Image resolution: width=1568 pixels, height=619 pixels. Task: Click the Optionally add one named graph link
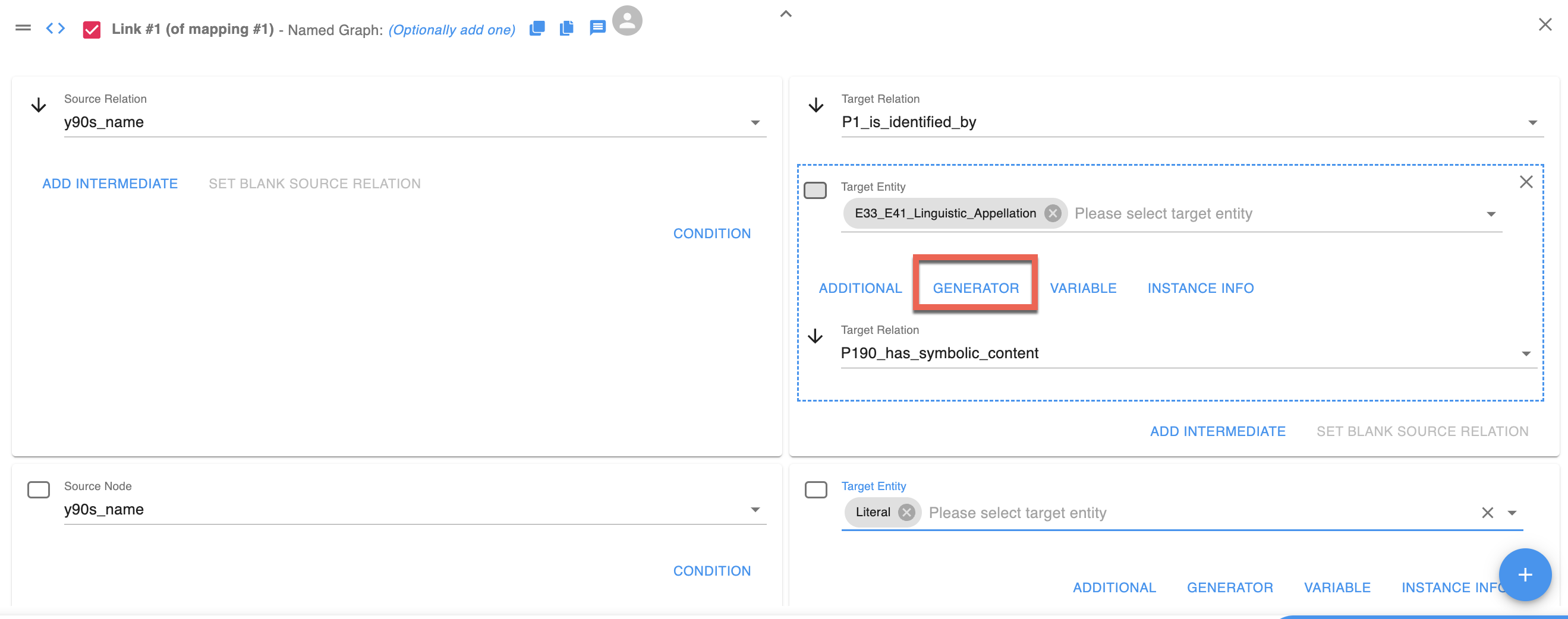click(452, 30)
